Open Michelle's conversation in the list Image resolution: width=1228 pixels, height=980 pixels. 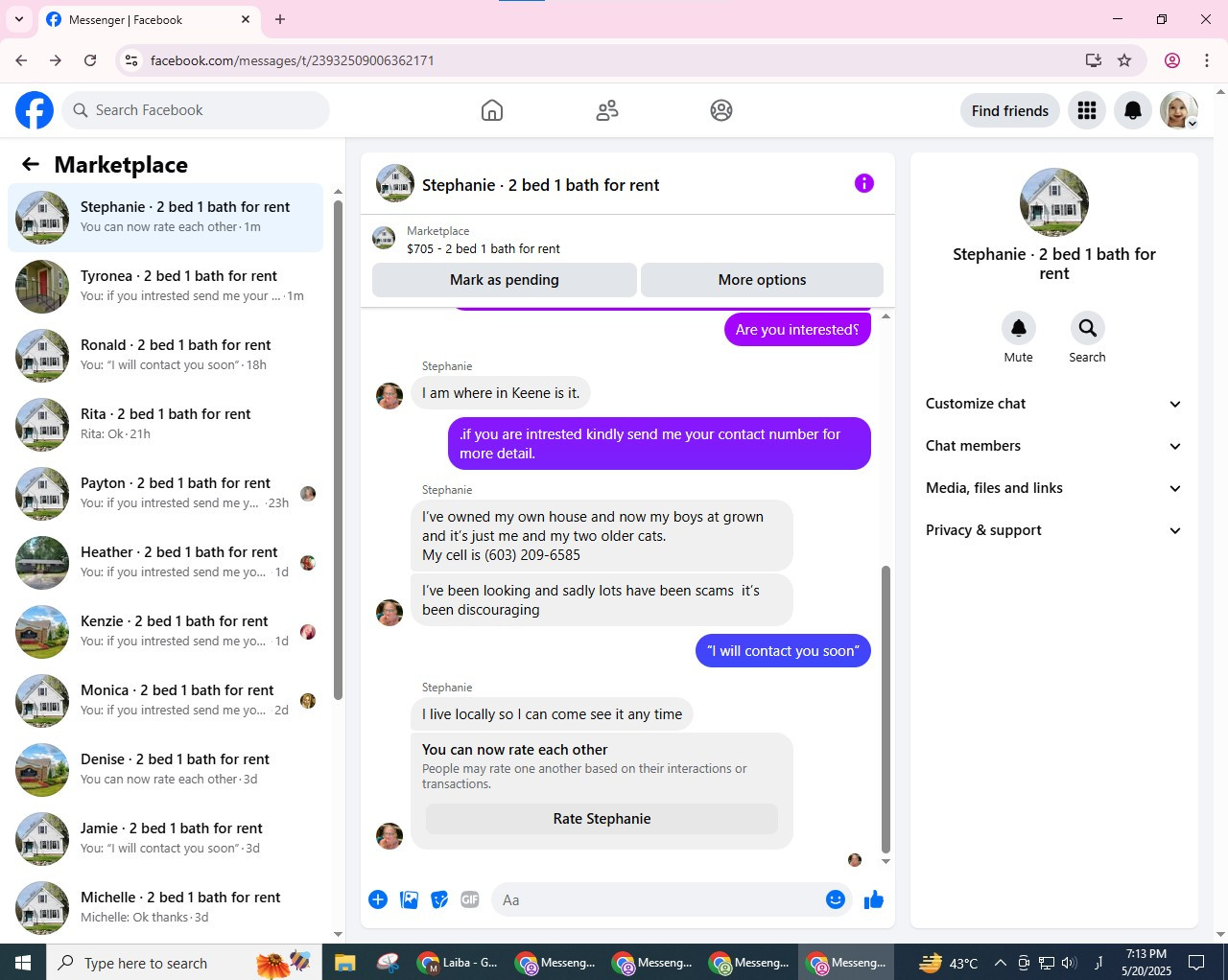[165, 907]
